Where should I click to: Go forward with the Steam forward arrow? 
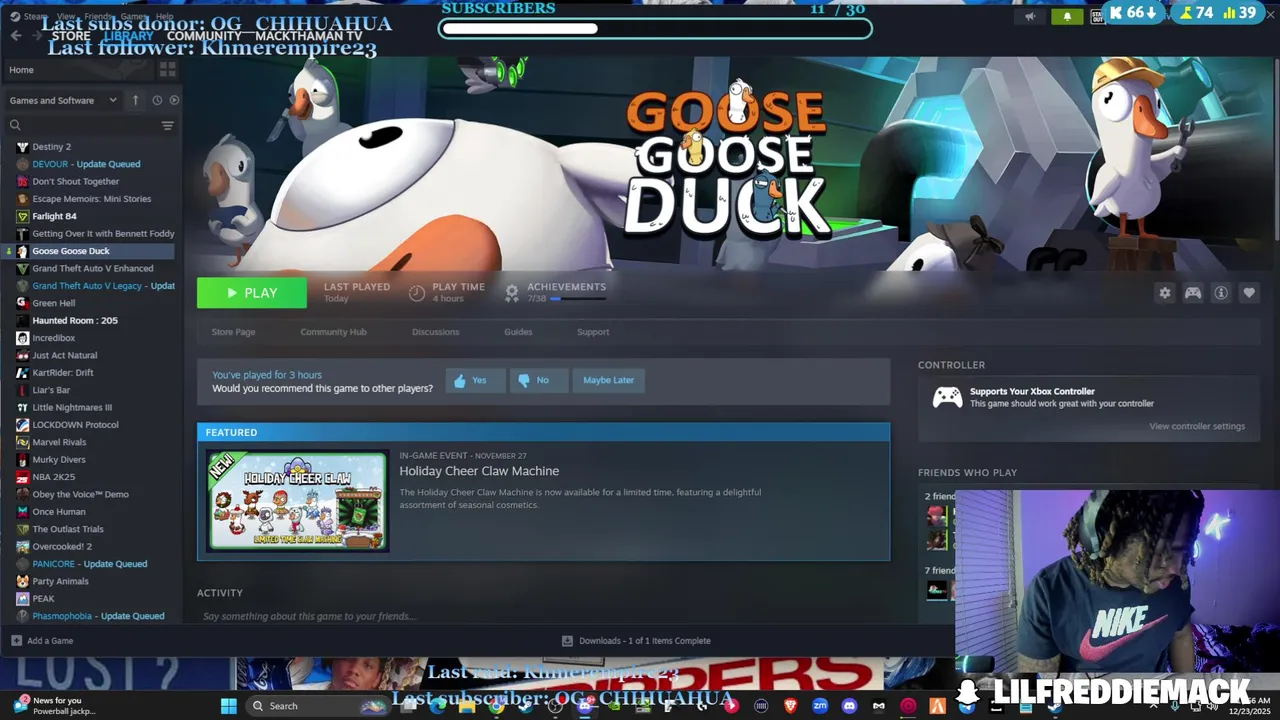click(38, 36)
